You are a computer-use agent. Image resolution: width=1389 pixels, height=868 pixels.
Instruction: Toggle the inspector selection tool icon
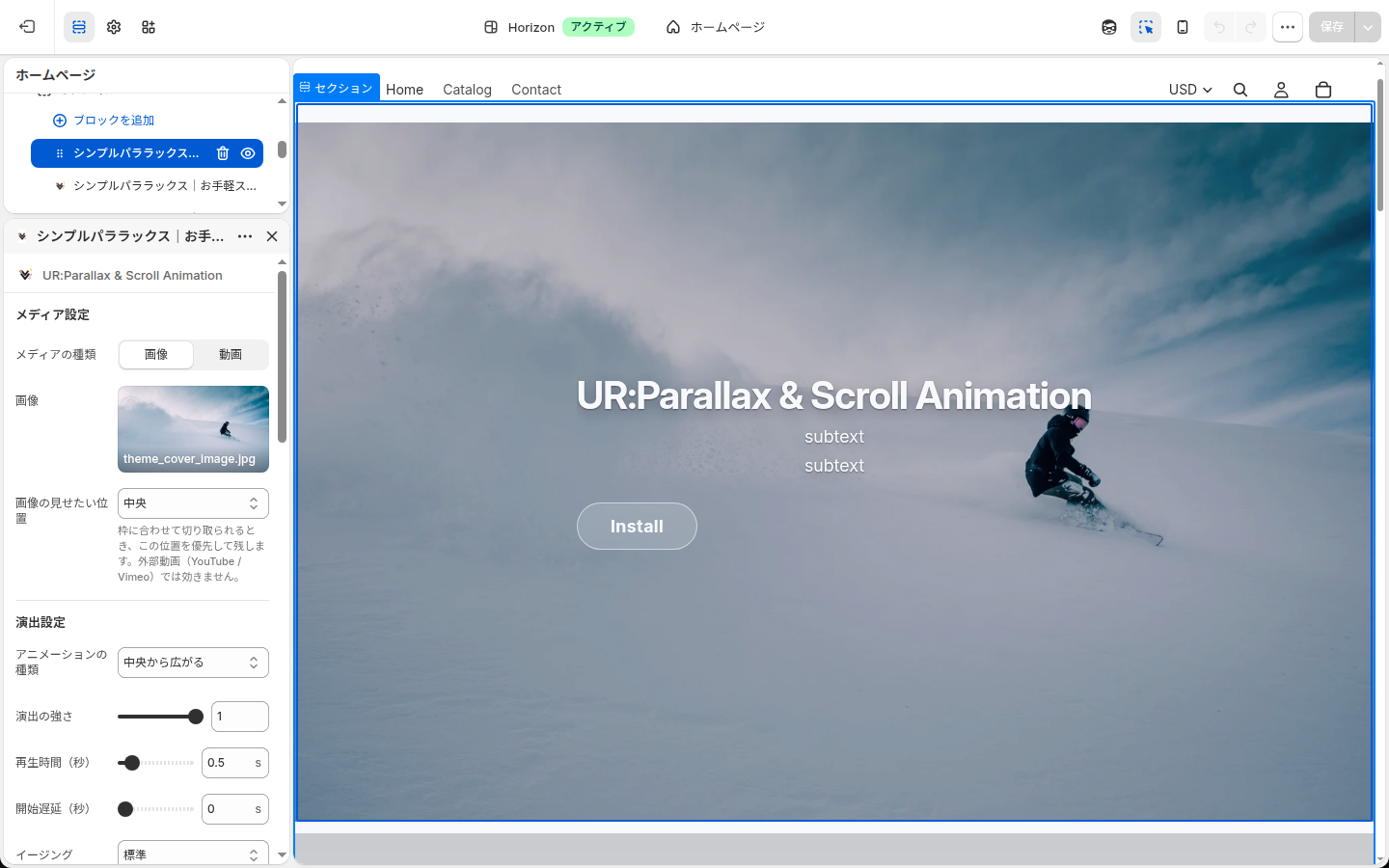tap(1146, 27)
